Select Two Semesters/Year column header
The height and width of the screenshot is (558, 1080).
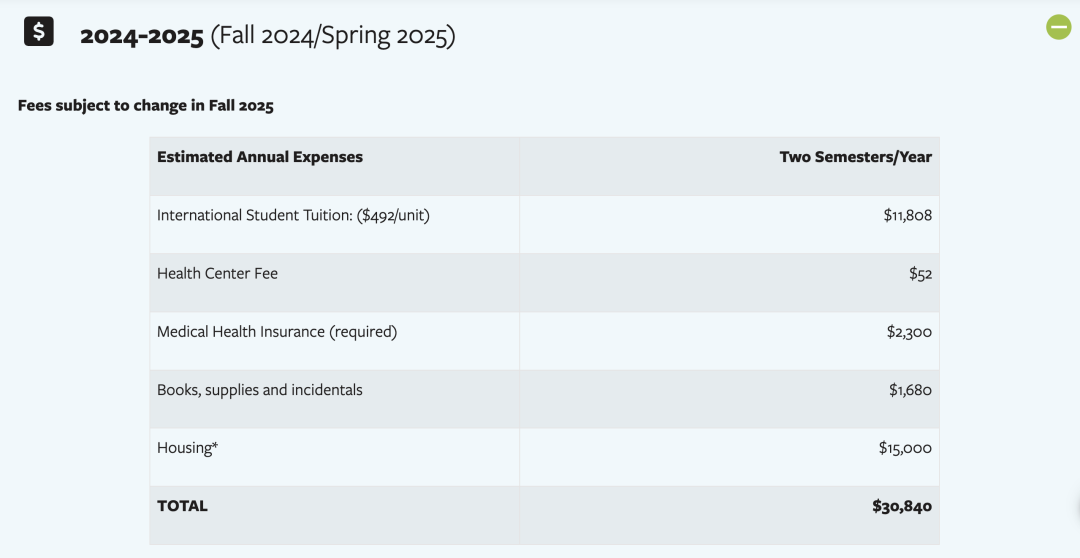tap(855, 157)
